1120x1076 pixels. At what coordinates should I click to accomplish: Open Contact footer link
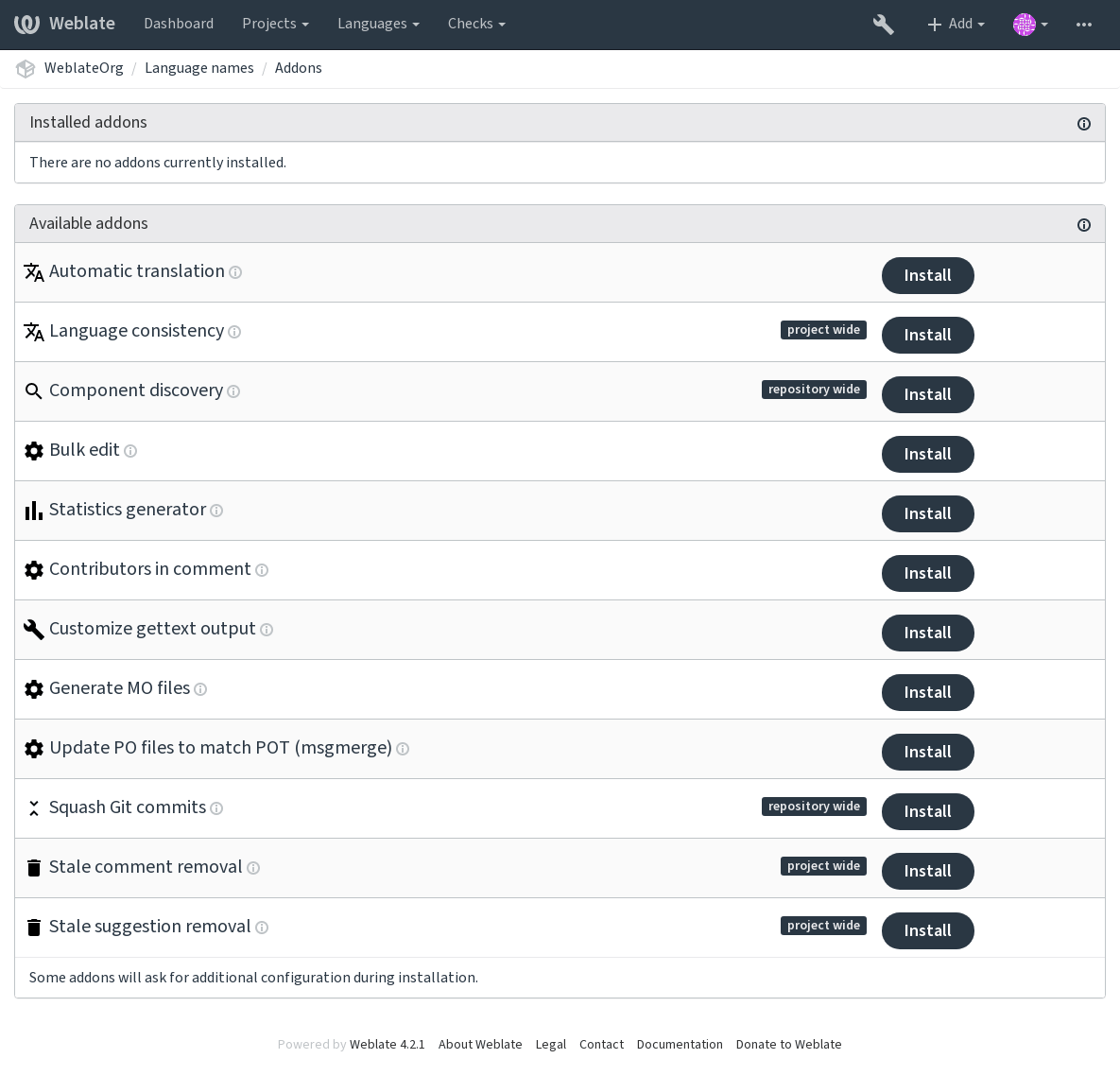pos(601,1045)
